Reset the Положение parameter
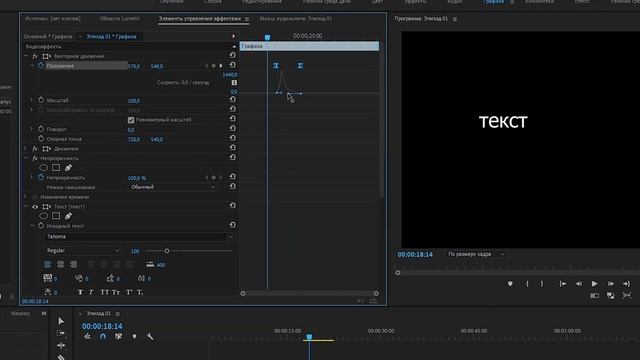 pyautogui.click(x=232, y=65)
